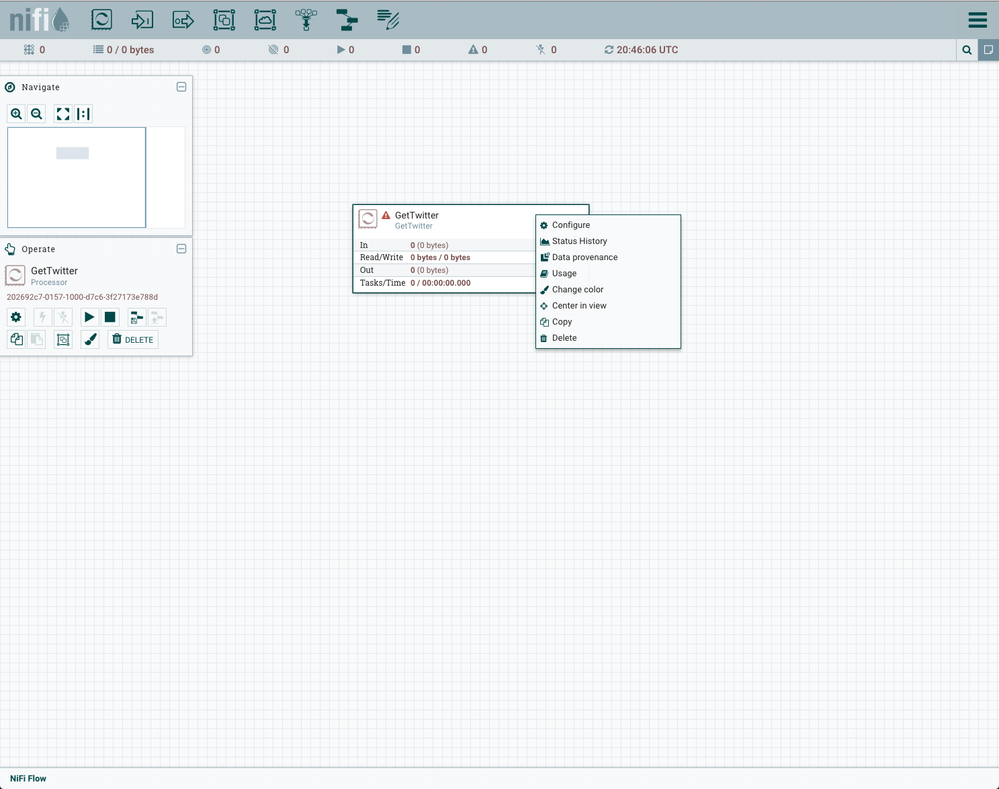
Task: Select the Remote Process Group icon
Action: coord(265,19)
